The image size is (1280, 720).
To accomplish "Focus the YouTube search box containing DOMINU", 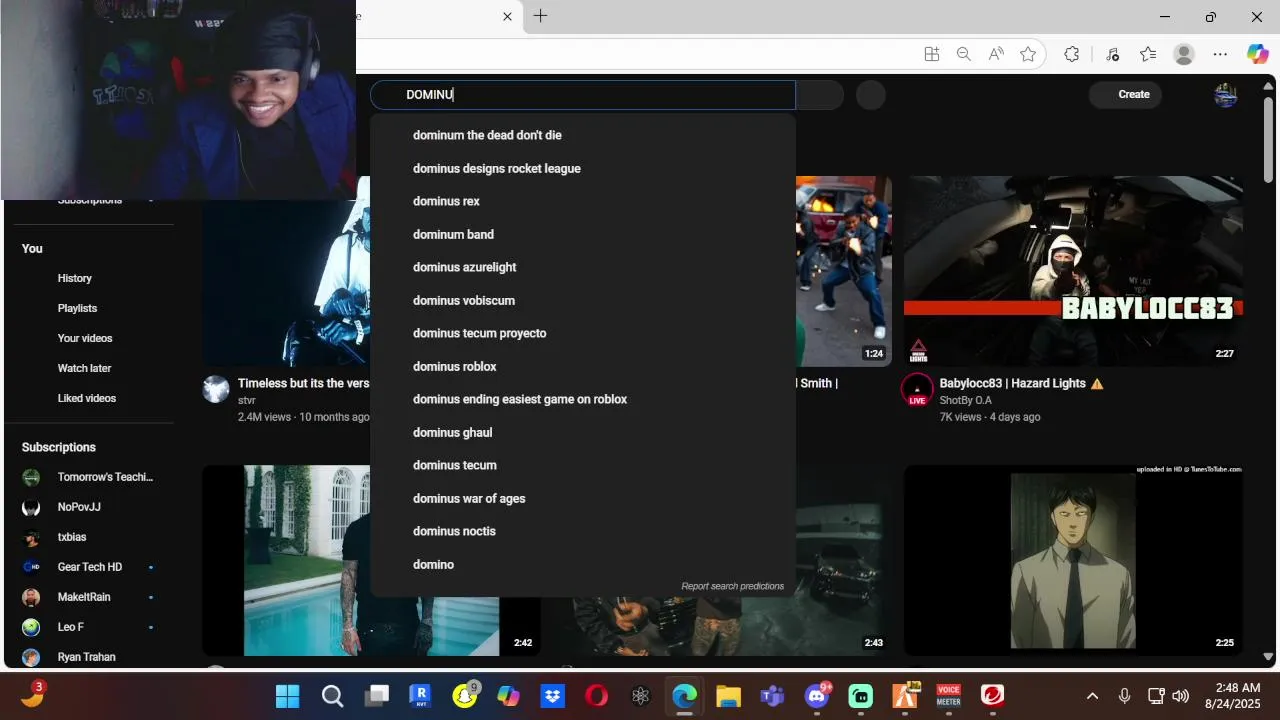I will click(x=583, y=95).
